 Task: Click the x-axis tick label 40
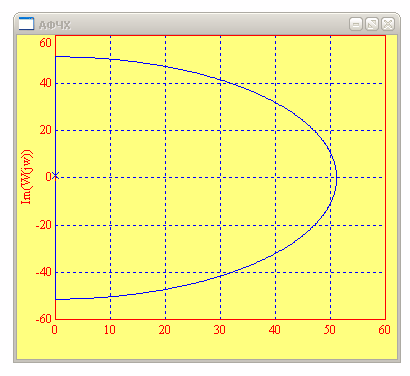click(x=274, y=330)
